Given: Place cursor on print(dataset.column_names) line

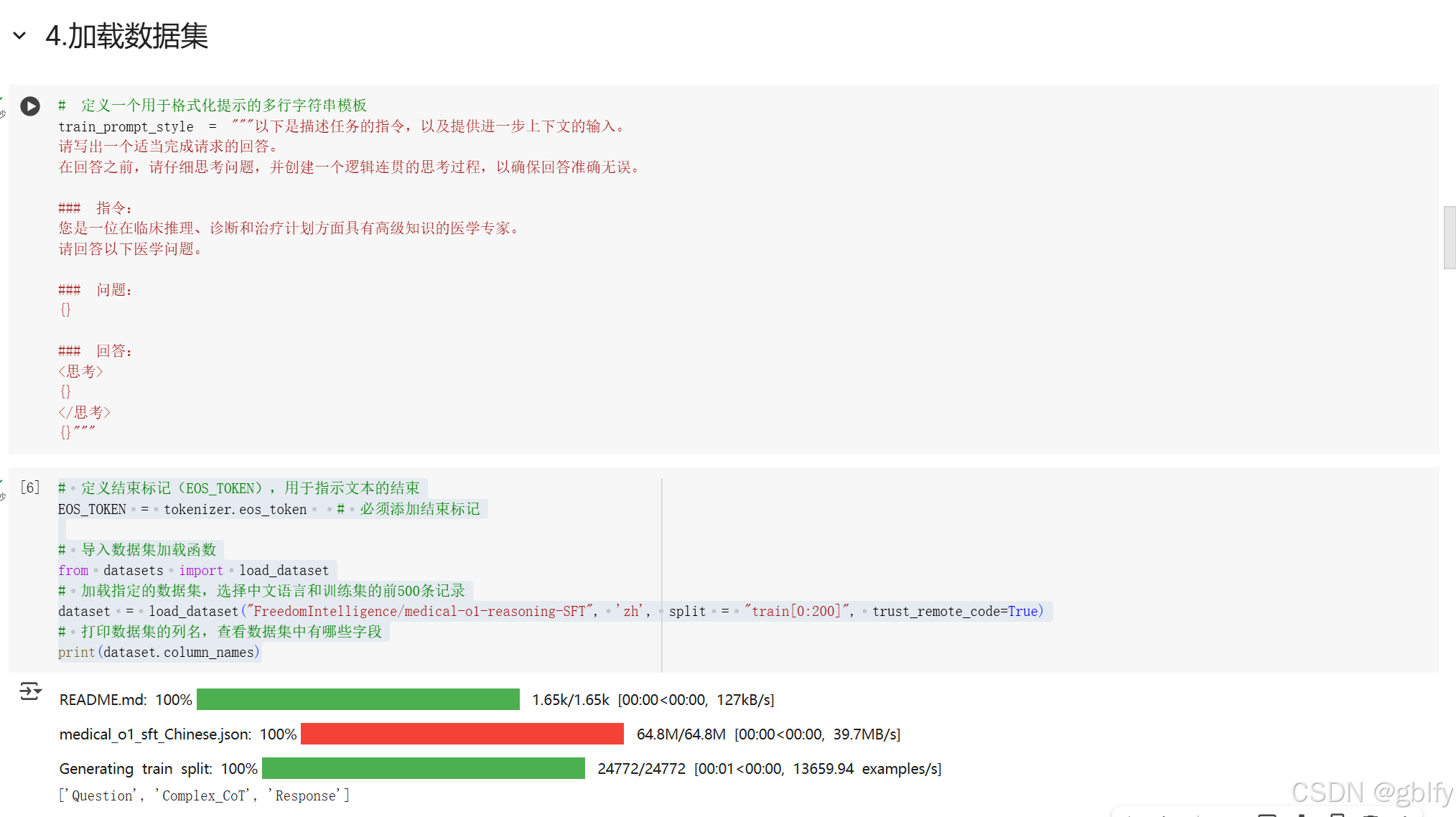Looking at the screenshot, I should pyautogui.click(x=158, y=652).
